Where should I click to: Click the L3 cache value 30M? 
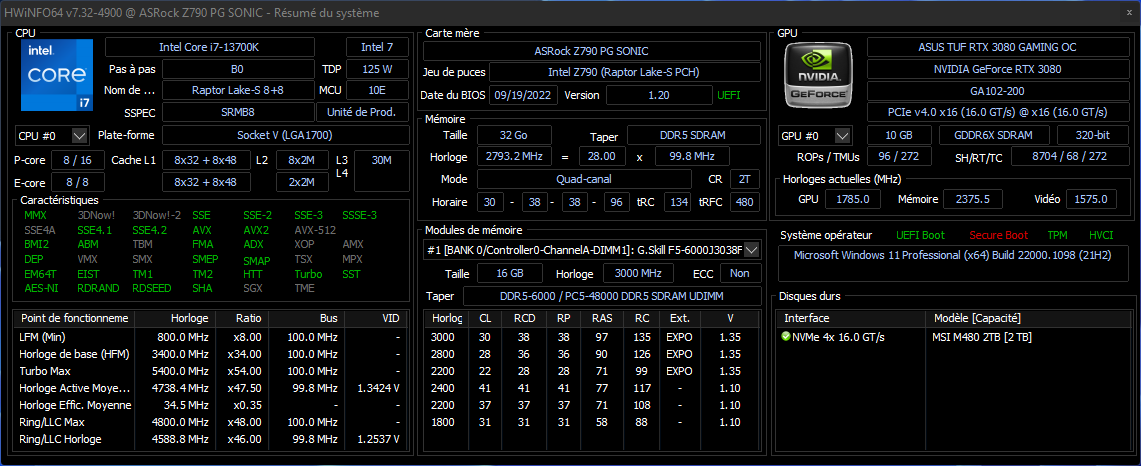pos(381,170)
